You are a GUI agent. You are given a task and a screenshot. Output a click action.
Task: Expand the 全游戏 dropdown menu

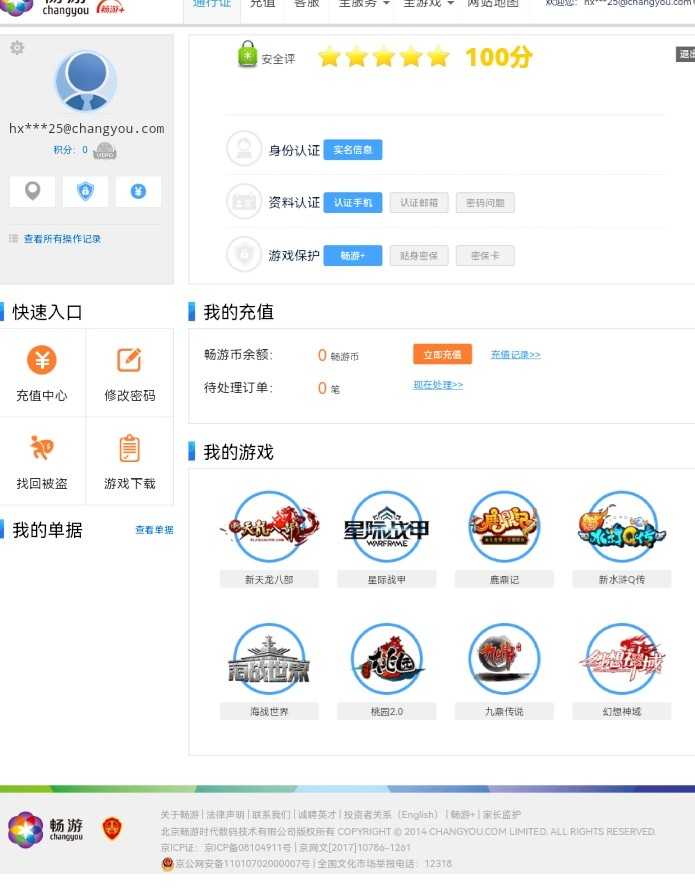pyautogui.click(x=428, y=4)
